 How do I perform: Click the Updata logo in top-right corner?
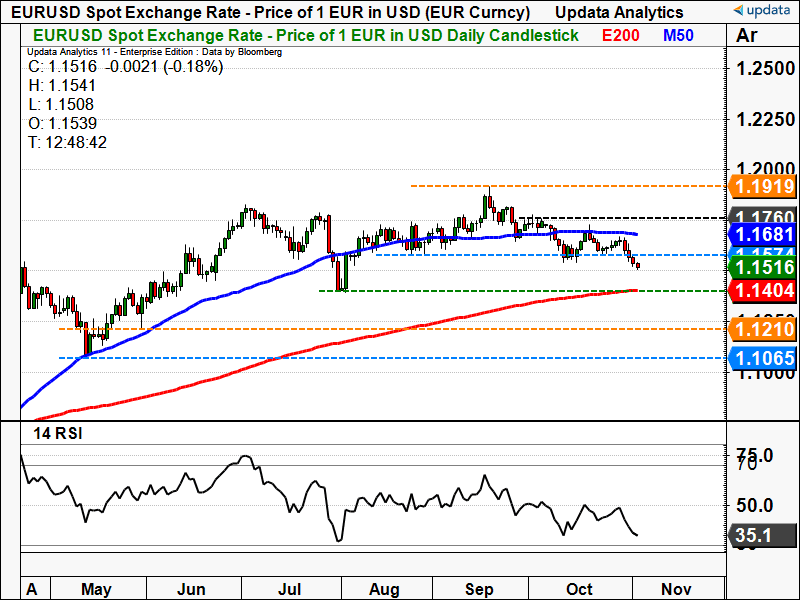(x=763, y=11)
